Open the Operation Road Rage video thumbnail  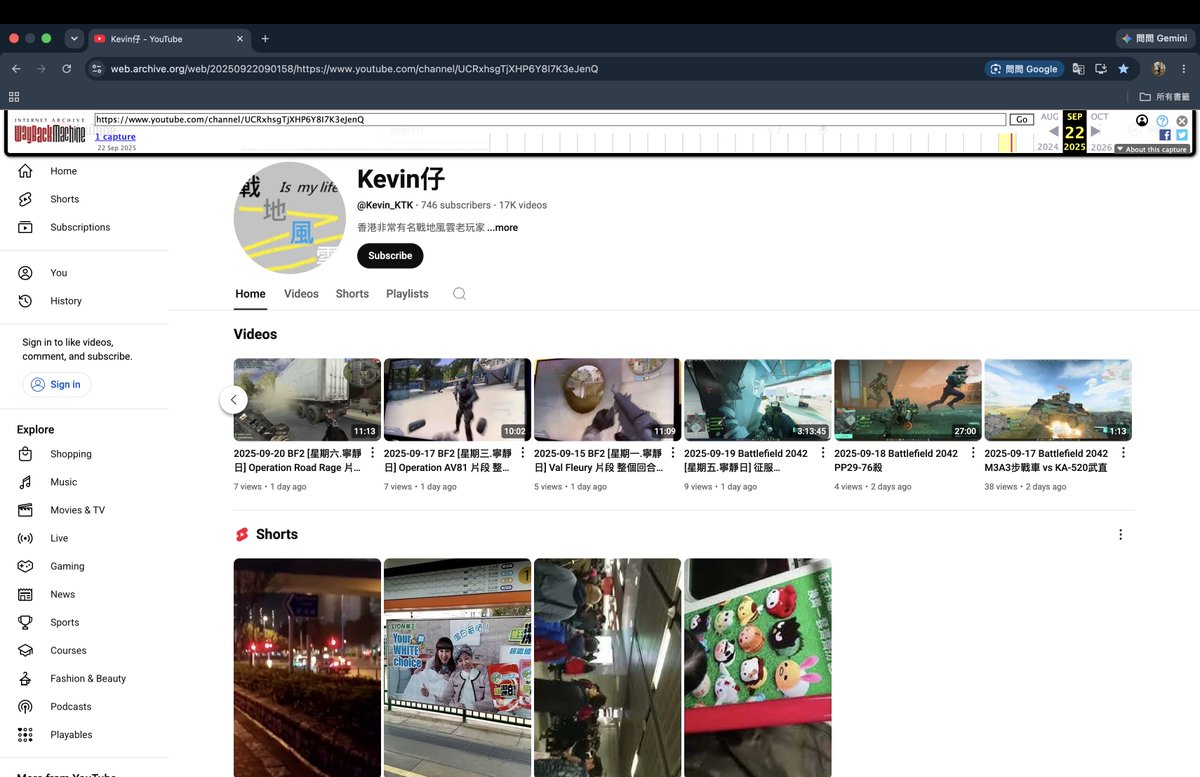point(307,400)
